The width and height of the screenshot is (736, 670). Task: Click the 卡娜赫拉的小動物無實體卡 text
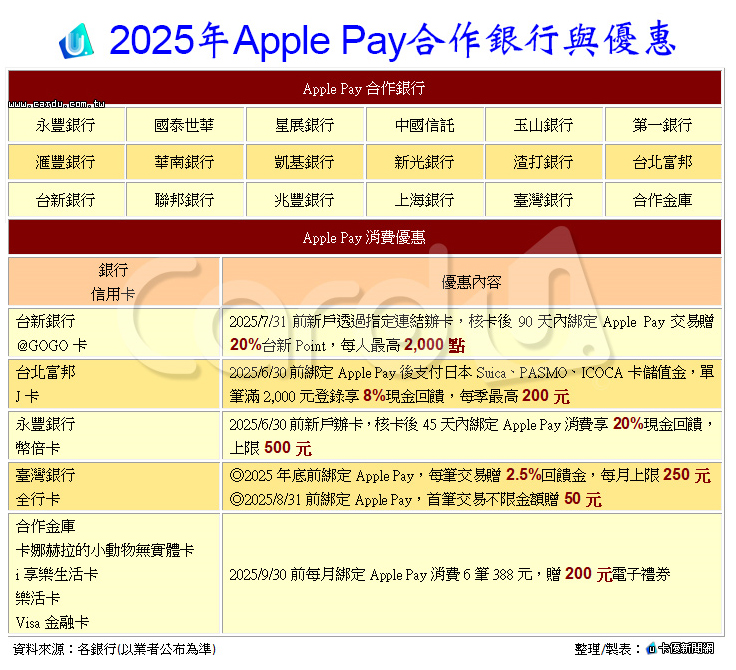[105, 550]
